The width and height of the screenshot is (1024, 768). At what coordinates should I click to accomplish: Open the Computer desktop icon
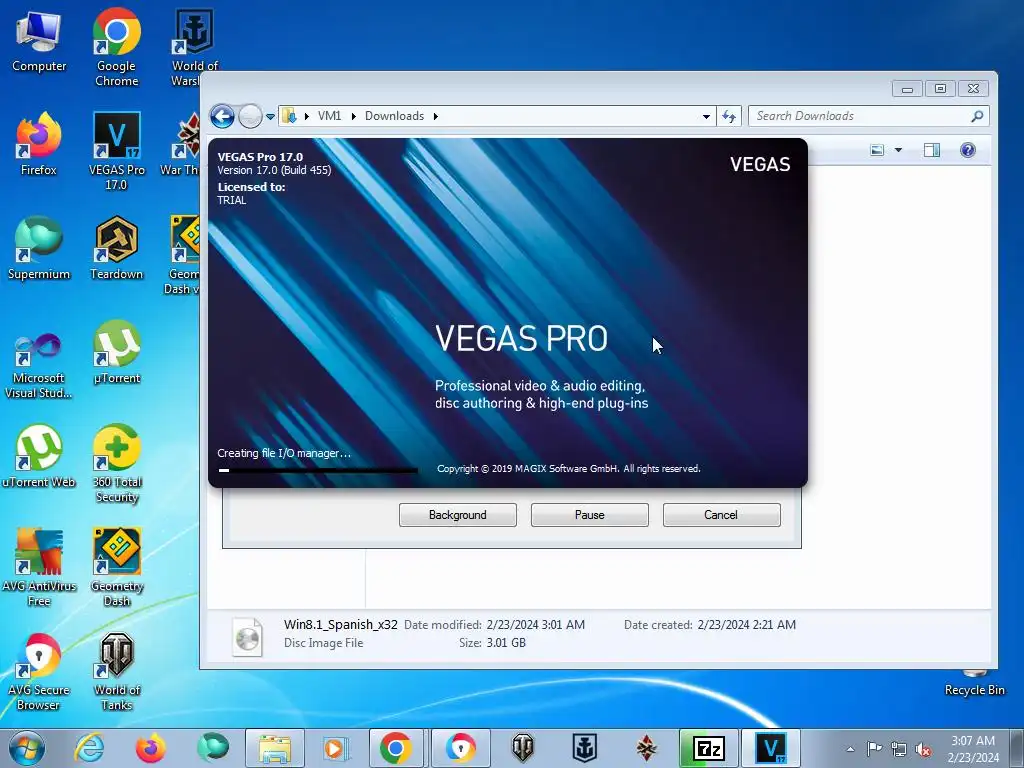coord(39,41)
